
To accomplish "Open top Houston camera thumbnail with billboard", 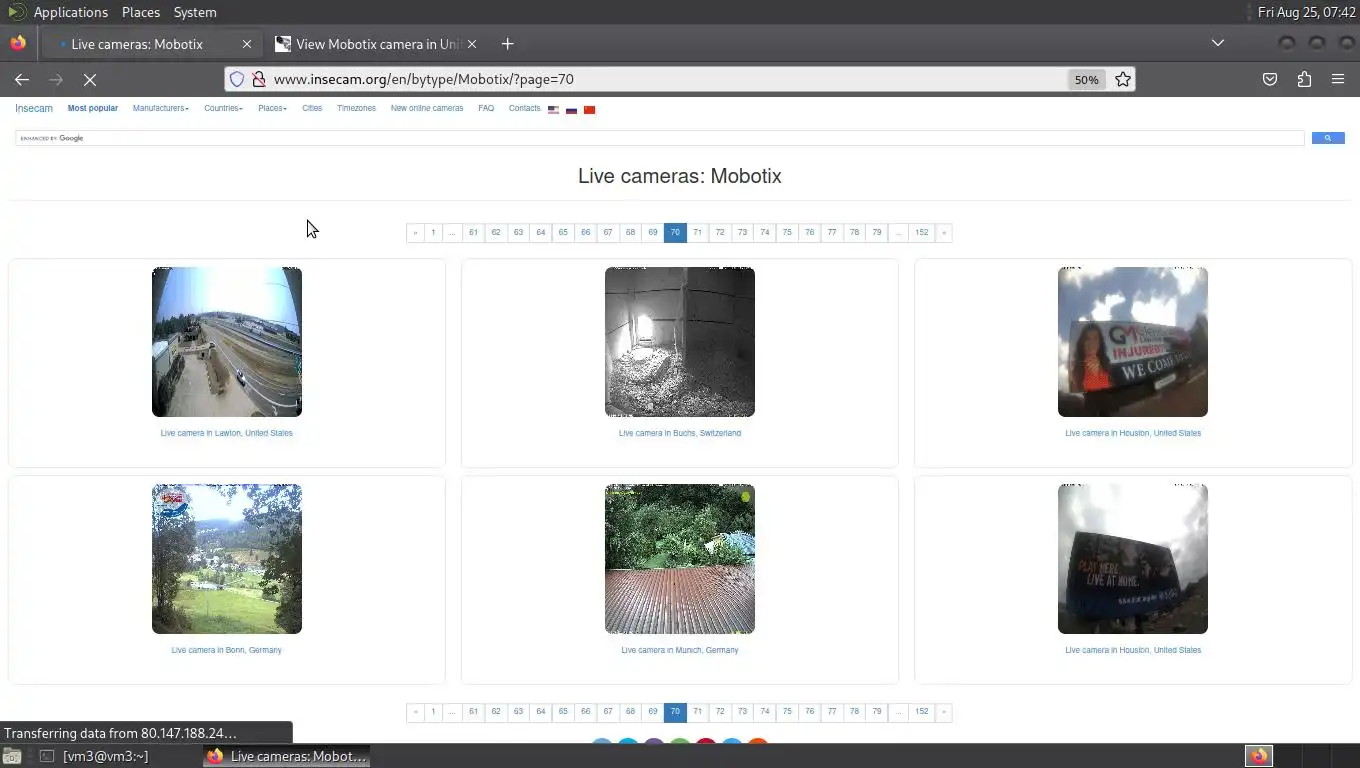I will 1133,342.
